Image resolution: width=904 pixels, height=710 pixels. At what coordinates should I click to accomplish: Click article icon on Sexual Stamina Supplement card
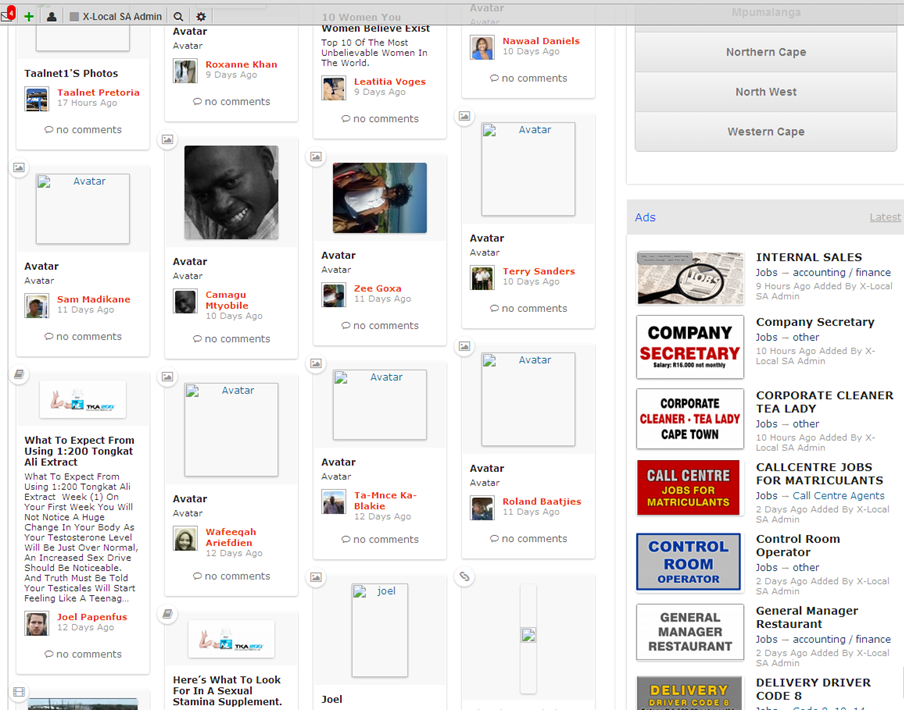tap(167, 614)
